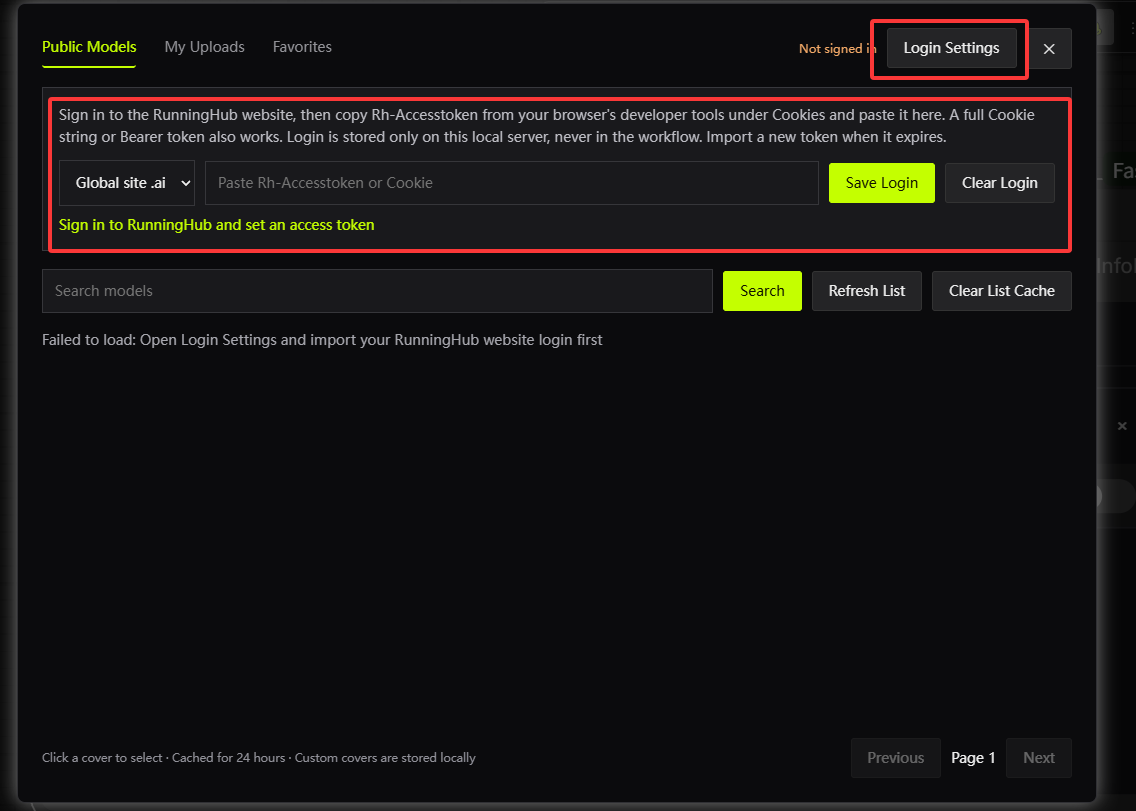1136x811 pixels.
Task: Click the green Search button
Action: [762, 291]
